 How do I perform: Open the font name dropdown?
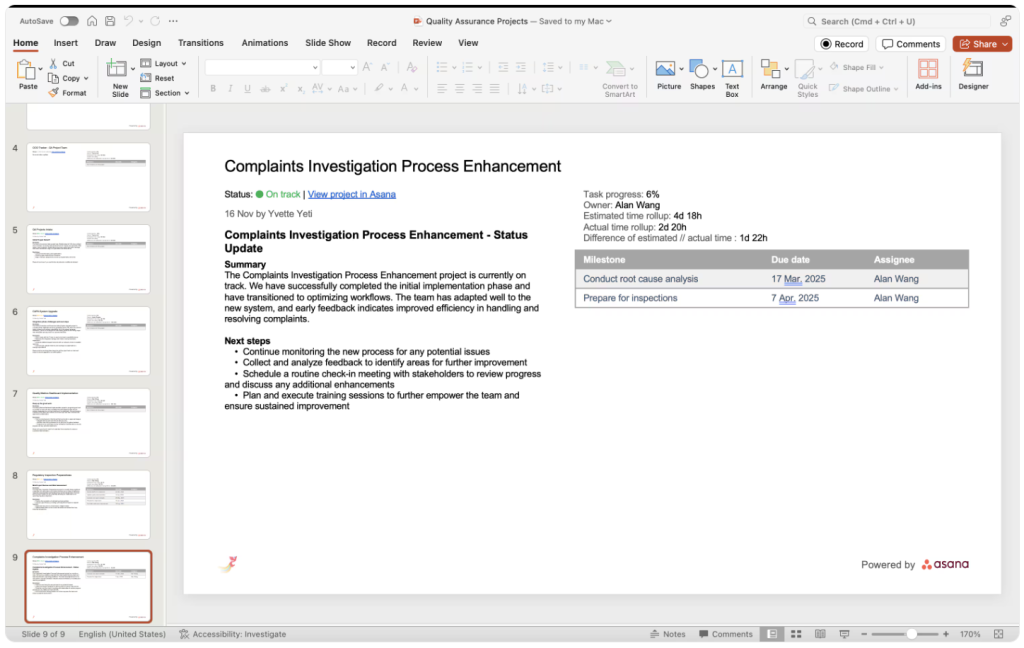tap(315, 67)
